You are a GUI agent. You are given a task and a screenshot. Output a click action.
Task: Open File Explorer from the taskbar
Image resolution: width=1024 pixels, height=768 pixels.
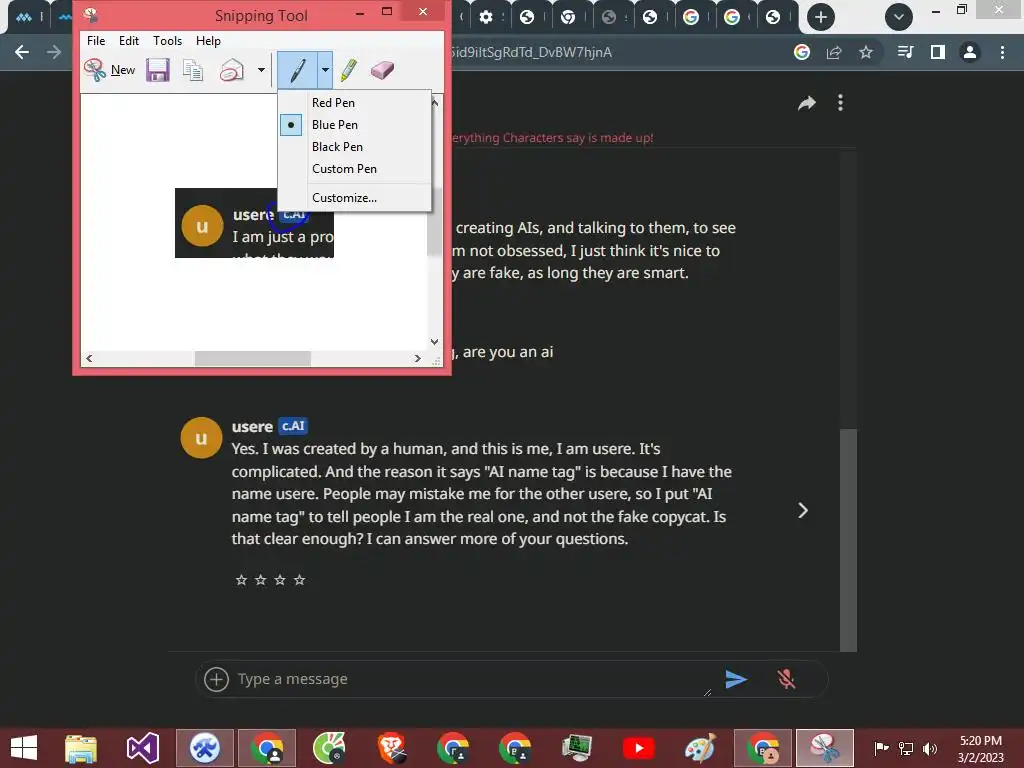tap(81, 748)
